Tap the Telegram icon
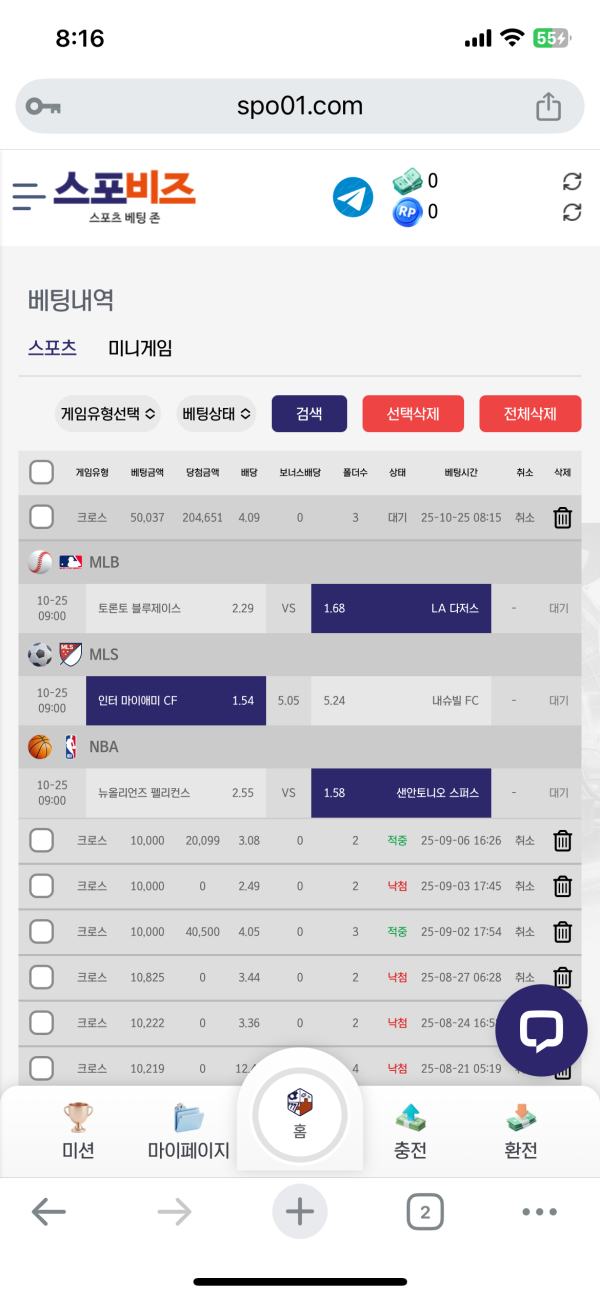 [352, 196]
